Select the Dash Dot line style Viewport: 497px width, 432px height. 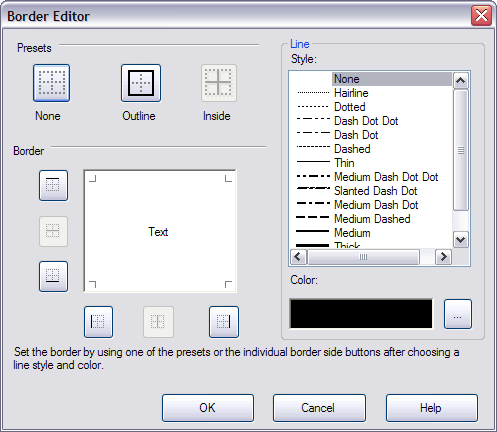click(371, 135)
